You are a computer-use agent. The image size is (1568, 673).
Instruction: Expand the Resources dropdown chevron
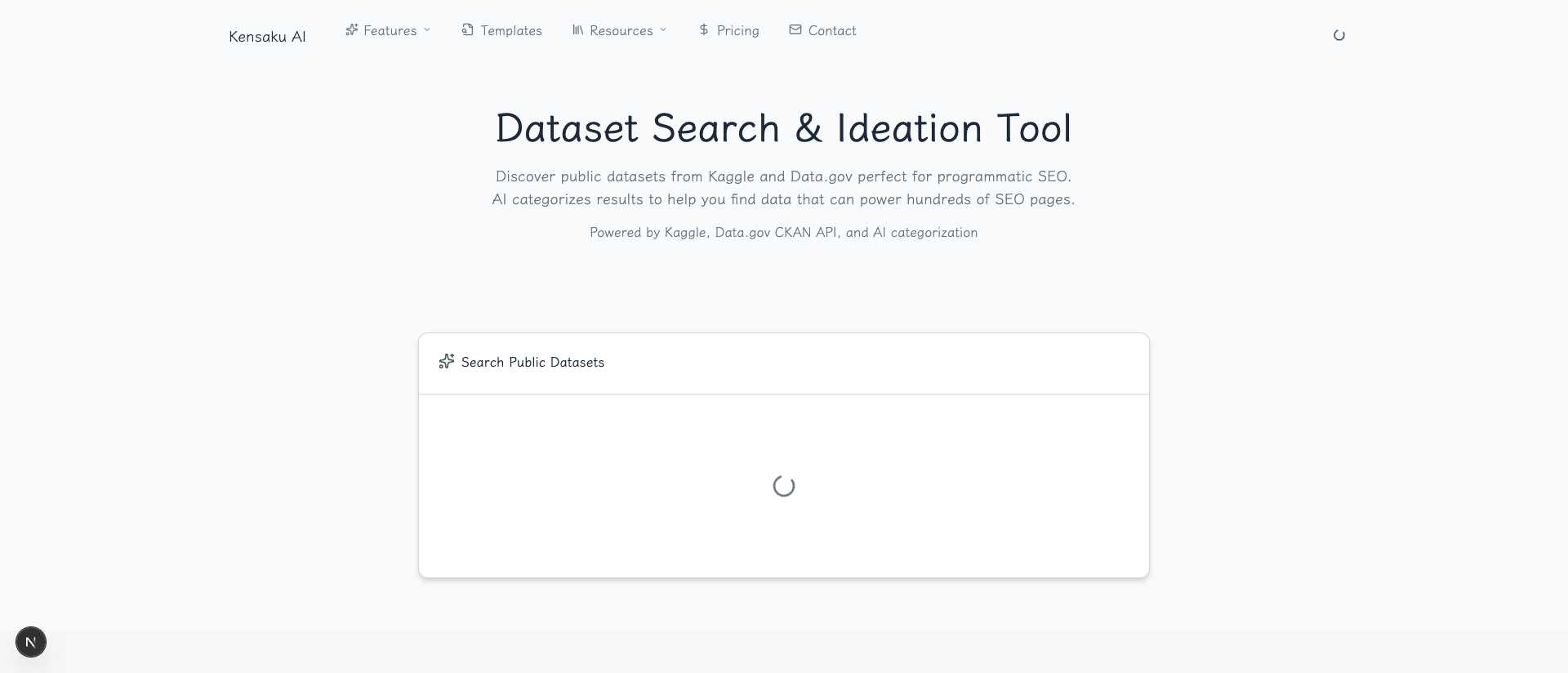click(x=663, y=30)
